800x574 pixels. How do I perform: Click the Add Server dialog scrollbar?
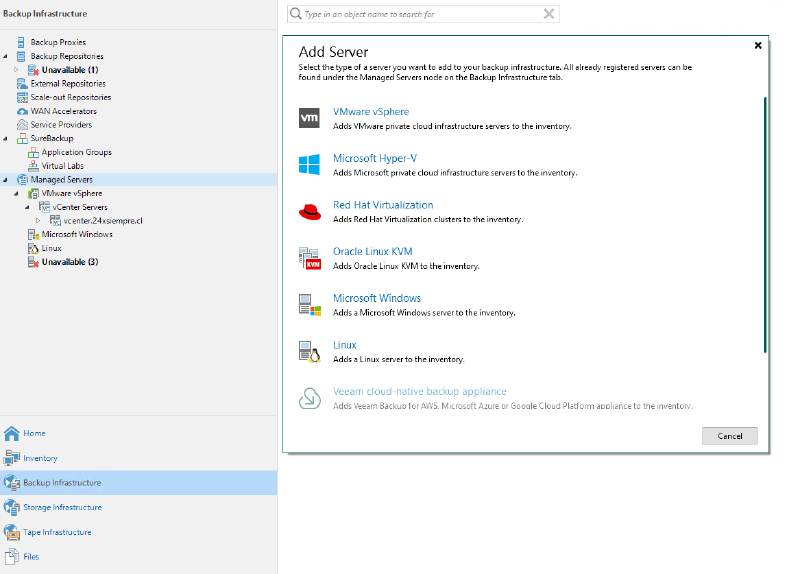pyautogui.click(x=765, y=224)
